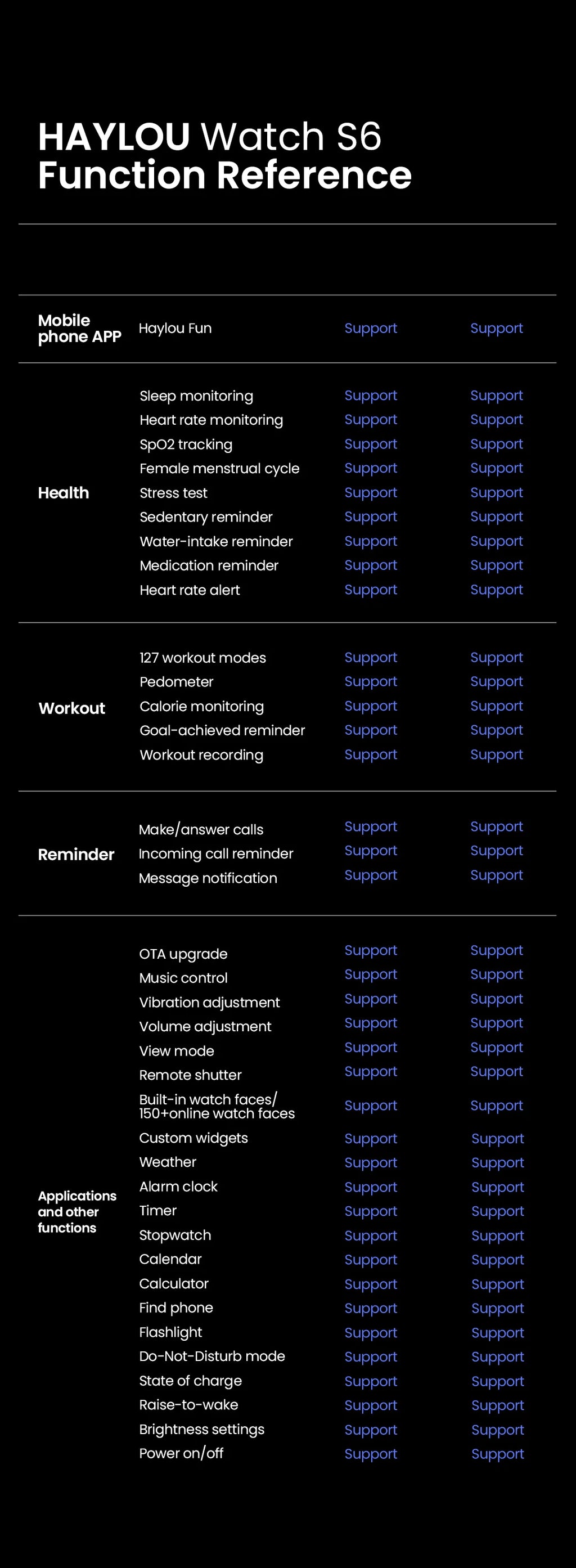
Task: Select the Custom widgets label
Action: tap(193, 1138)
